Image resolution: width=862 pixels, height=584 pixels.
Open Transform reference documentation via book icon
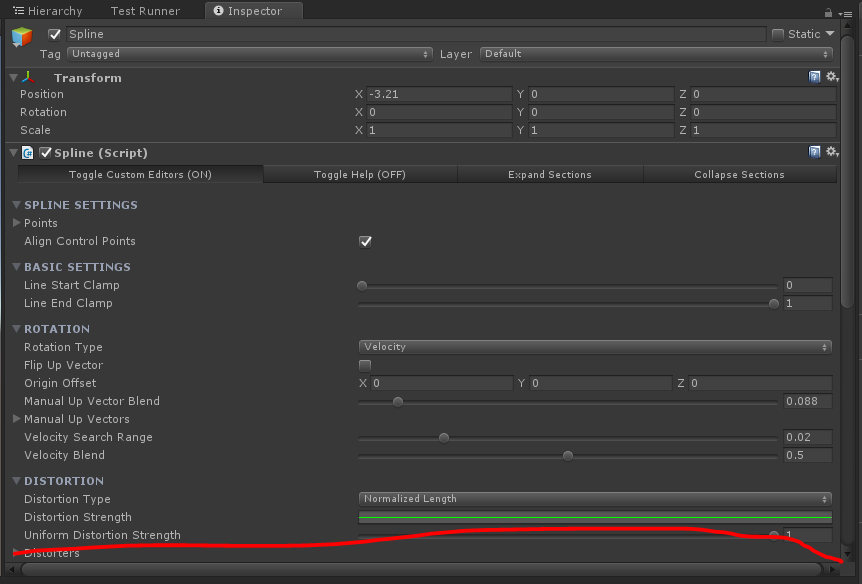[815, 77]
